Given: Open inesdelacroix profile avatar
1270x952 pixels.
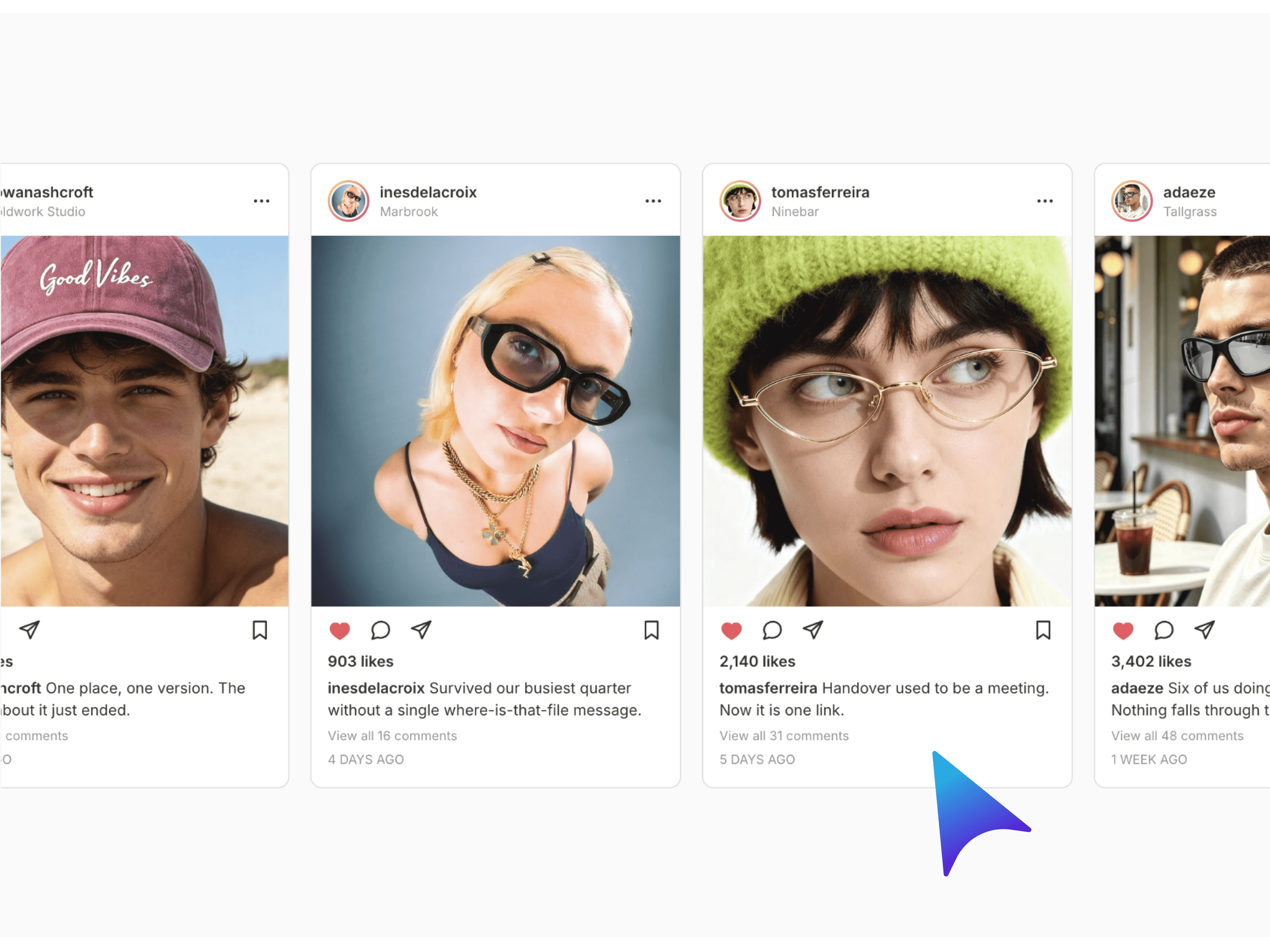Looking at the screenshot, I should point(348,201).
